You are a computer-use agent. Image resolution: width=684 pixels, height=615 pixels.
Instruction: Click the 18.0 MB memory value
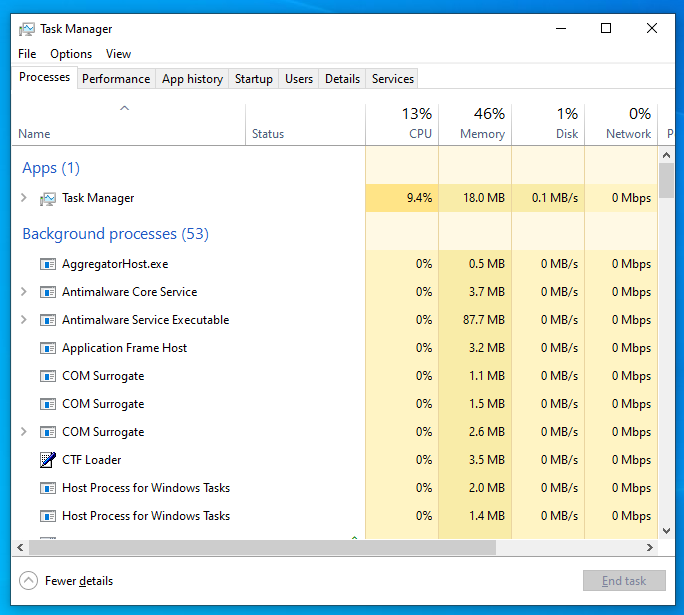tap(484, 198)
